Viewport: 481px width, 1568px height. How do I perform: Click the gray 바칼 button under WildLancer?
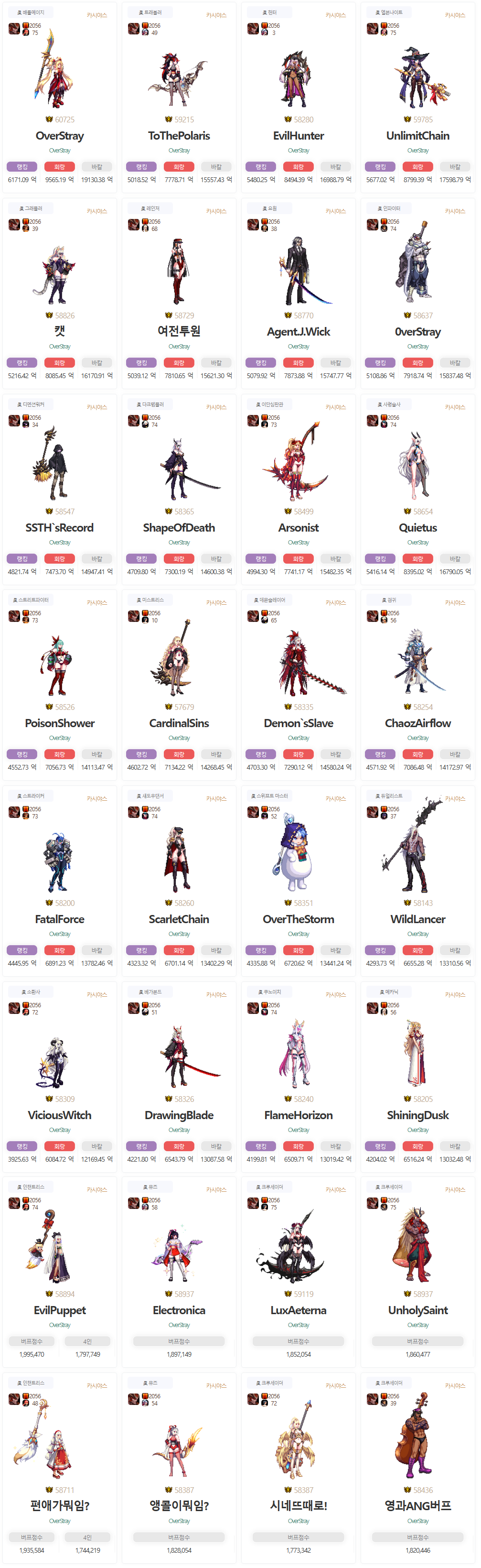(455, 950)
